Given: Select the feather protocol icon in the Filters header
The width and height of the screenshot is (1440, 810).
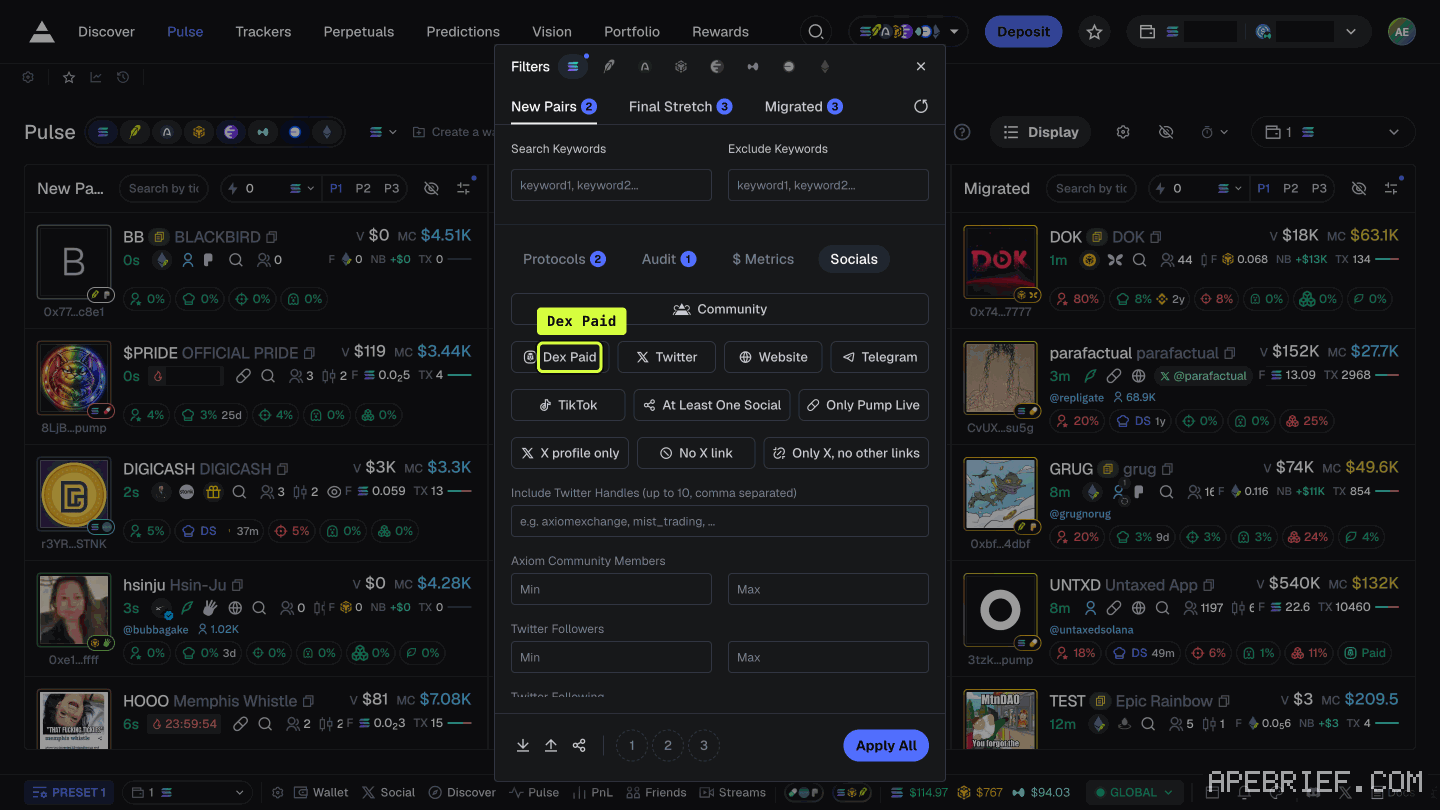Looking at the screenshot, I should [609, 67].
